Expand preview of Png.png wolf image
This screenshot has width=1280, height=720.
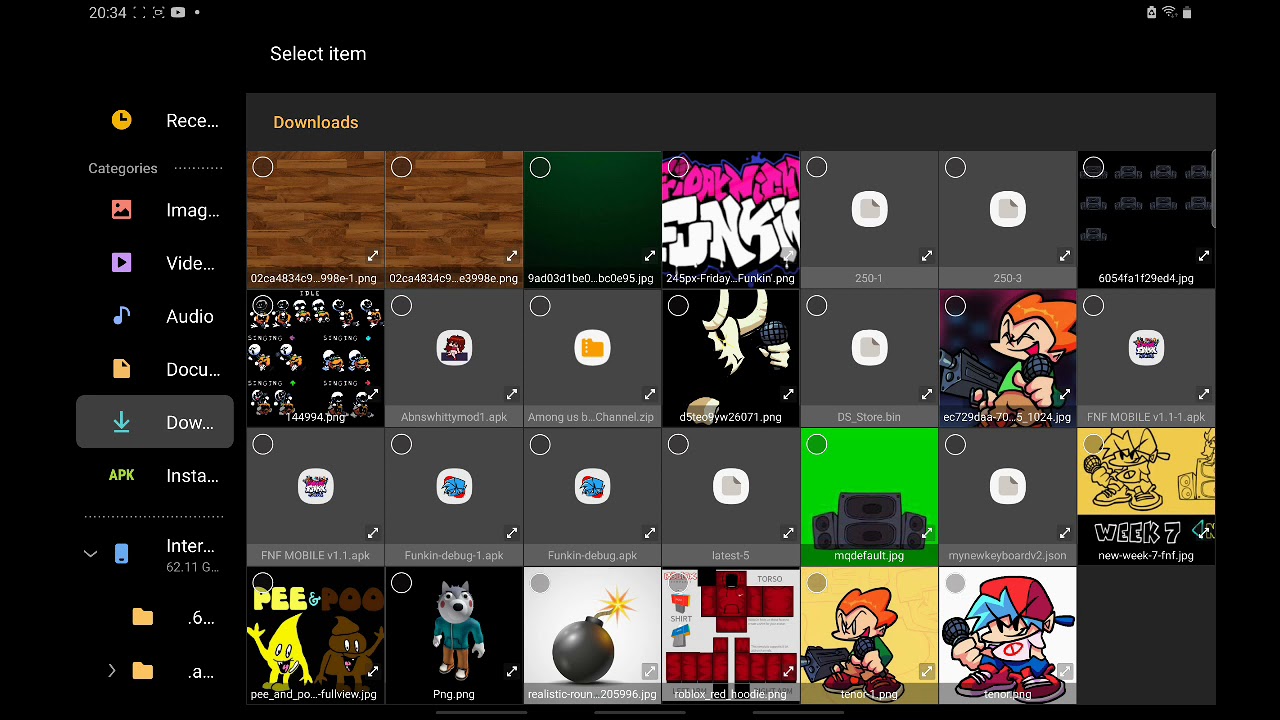coord(511,672)
